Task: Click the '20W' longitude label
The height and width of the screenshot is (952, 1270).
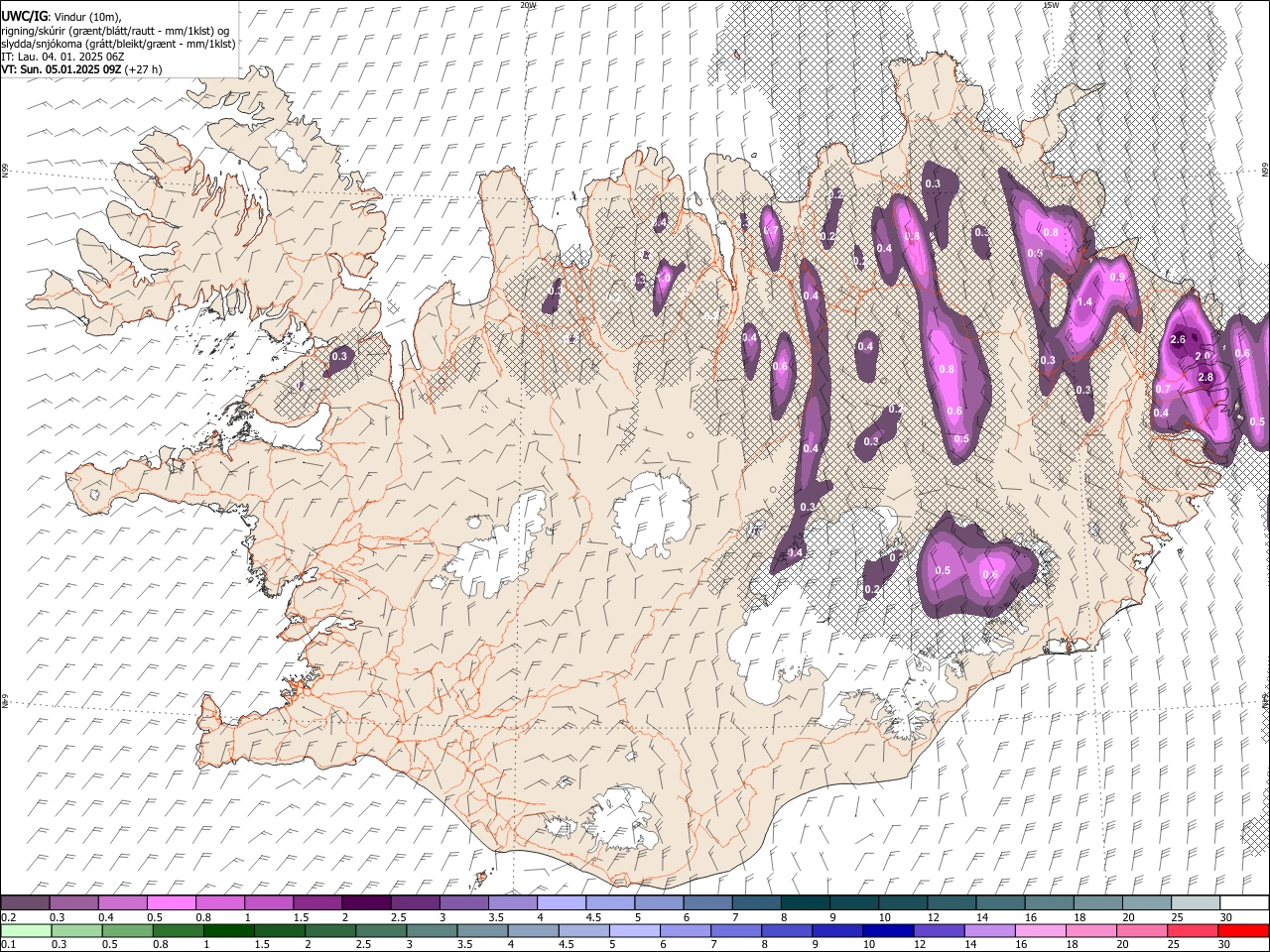Action: click(x=528, y=5)
